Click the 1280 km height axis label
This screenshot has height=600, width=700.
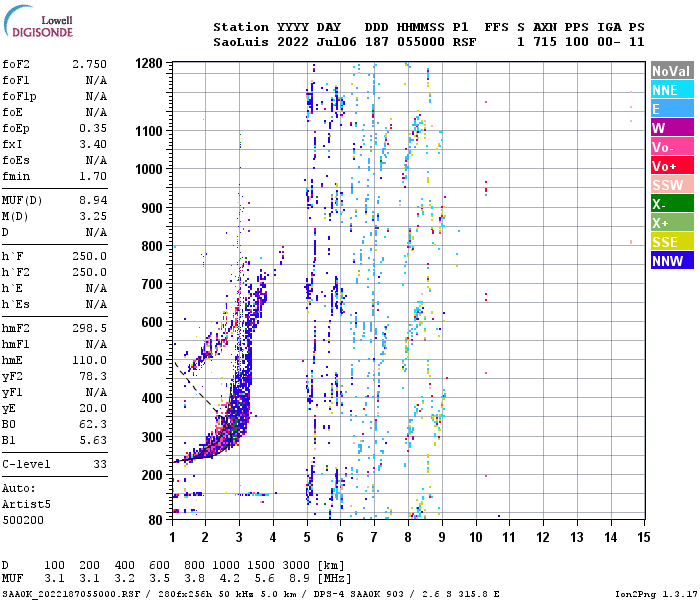(x=149, y=63)
